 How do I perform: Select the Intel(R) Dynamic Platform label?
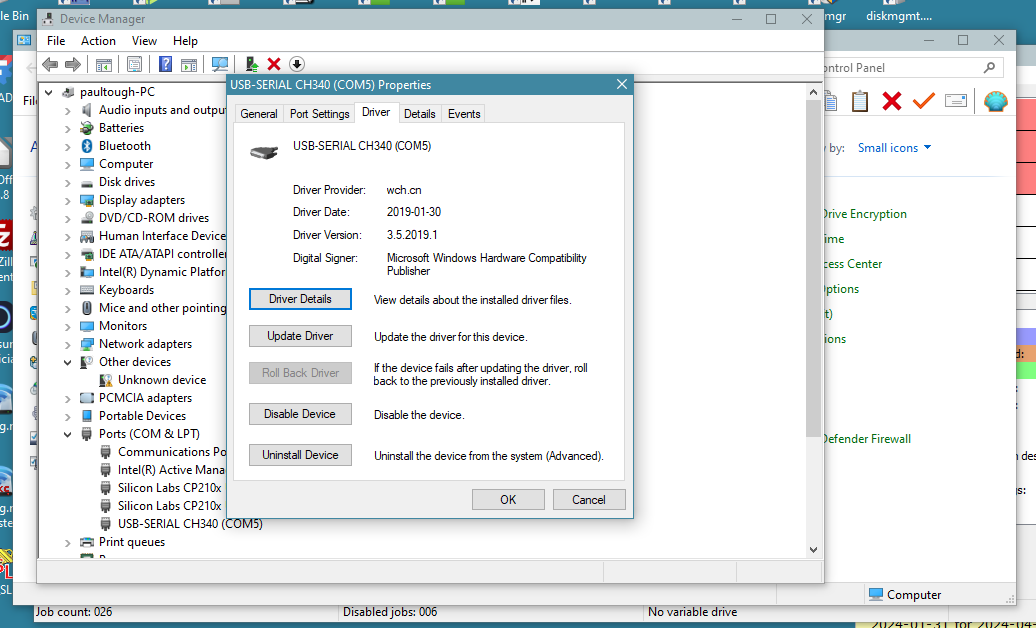pyautogui.click(x=162, y=272)
